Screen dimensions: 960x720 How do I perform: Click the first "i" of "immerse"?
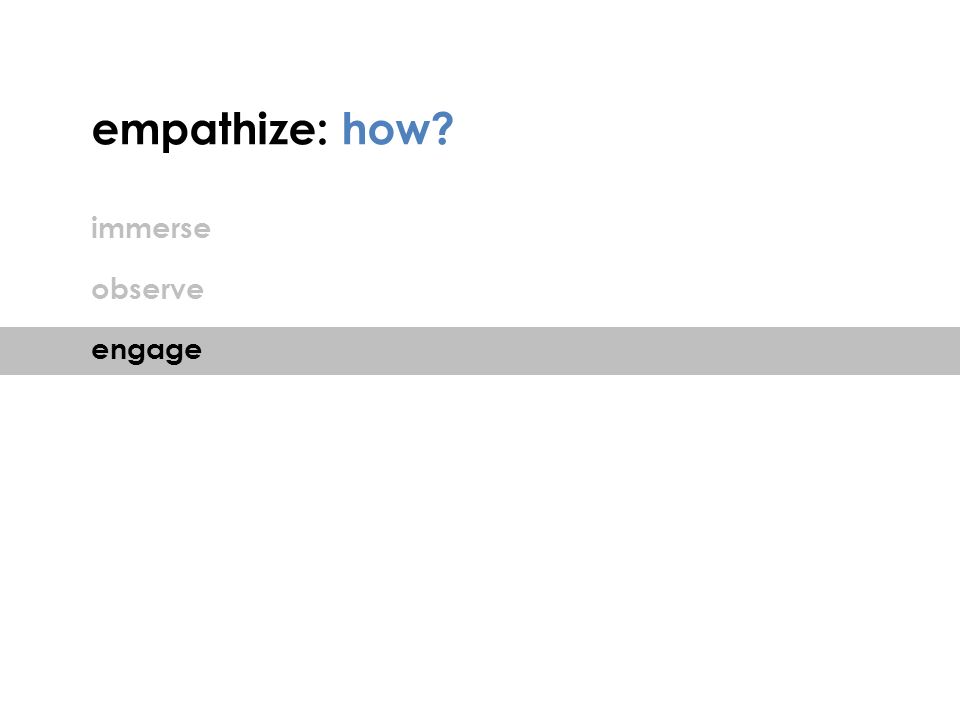pos(95,228)
